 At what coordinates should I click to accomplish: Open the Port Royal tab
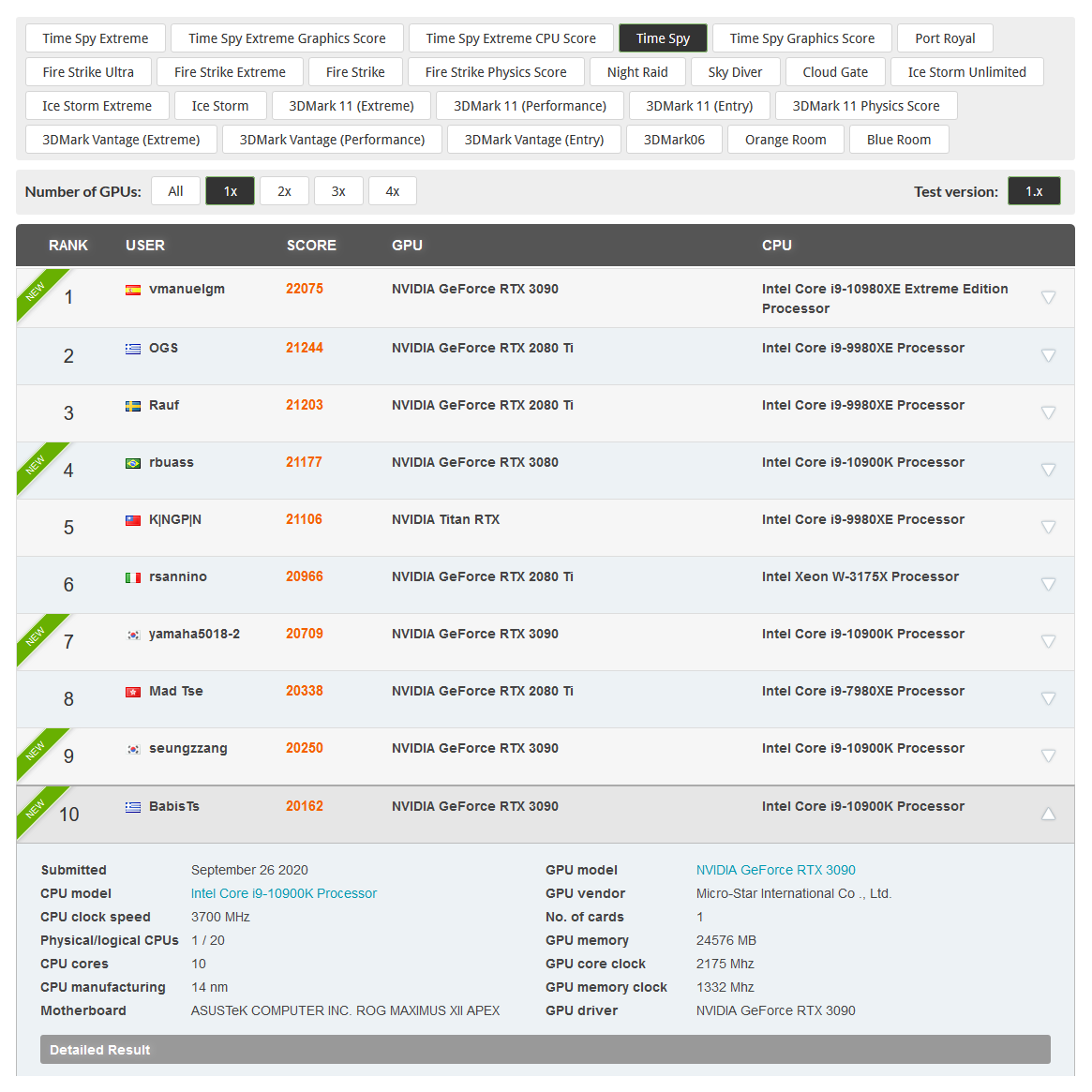tap(945, 38)
